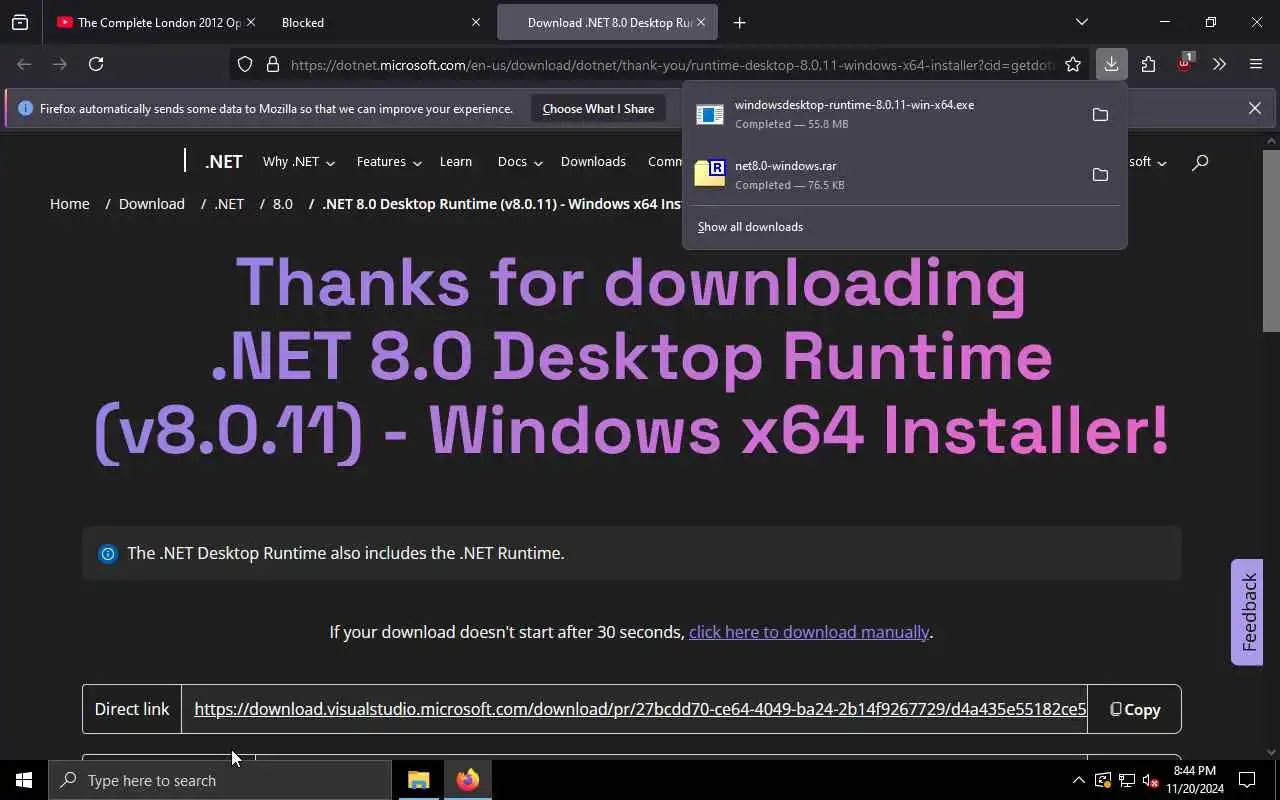Screen dimensions: 1280x800
Task: Click .NET in the breadcrumb
Action: 229,204
